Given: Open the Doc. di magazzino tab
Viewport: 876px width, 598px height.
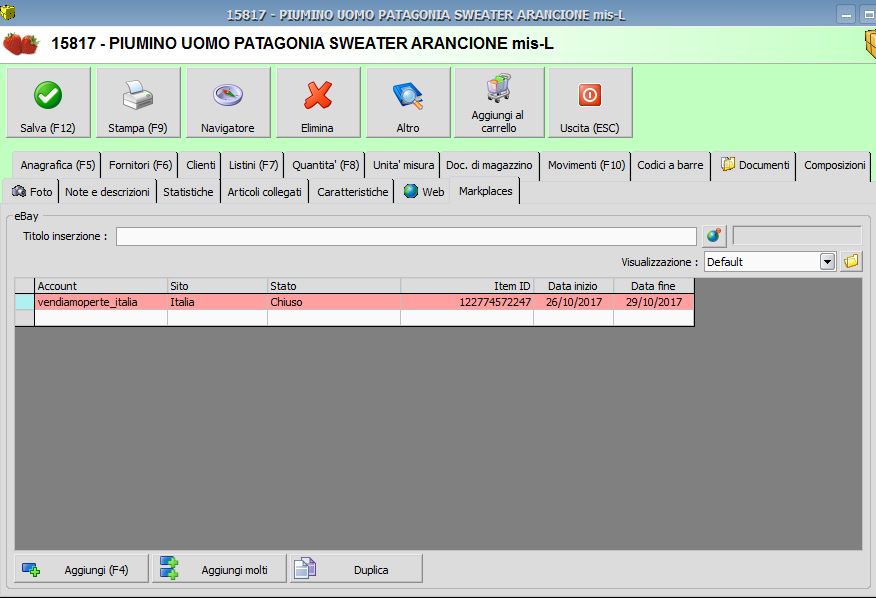Looking at the screenshot, I should pyautogui.click(x=489, y=165).
